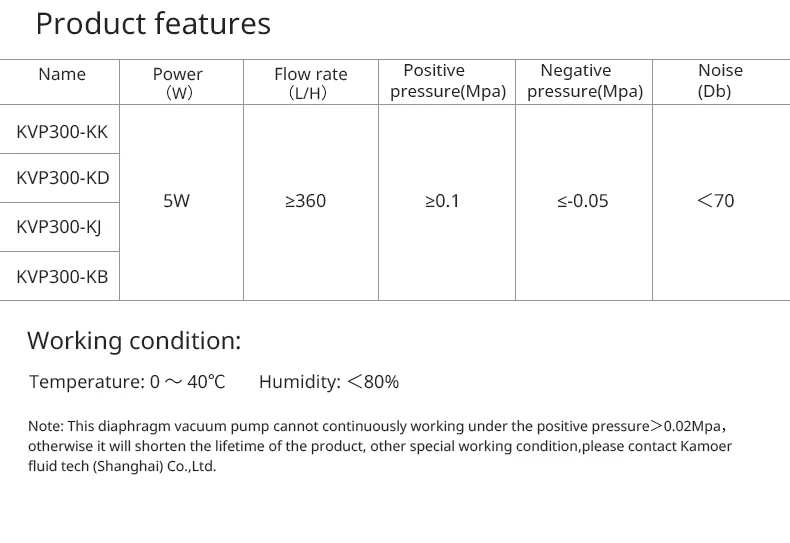Select the KVP300-KK row name

click(62, 131)
